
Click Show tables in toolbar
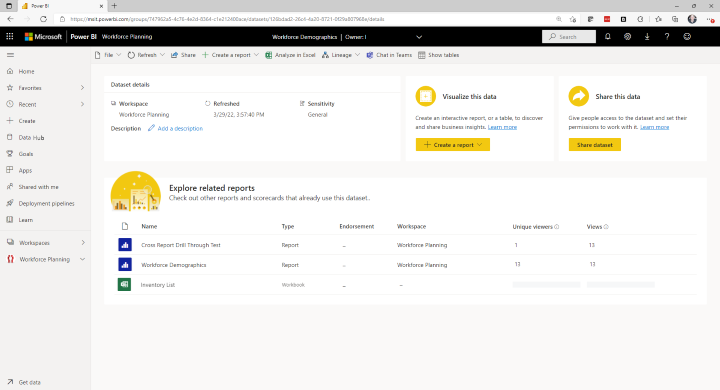439,55
